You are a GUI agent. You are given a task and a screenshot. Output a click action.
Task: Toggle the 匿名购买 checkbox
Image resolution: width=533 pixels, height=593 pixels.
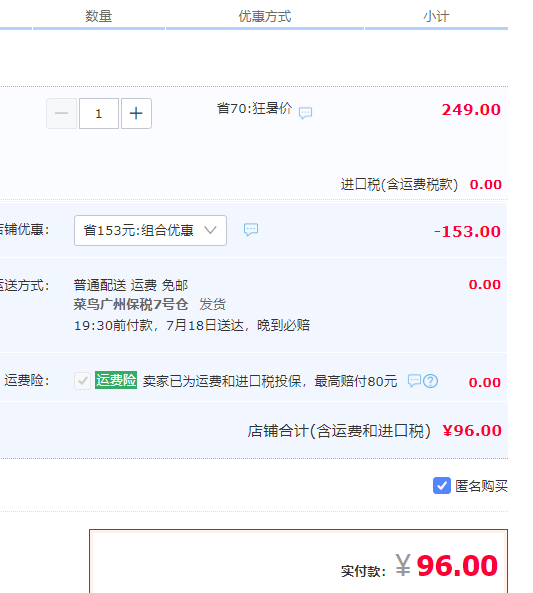(441, 486)
